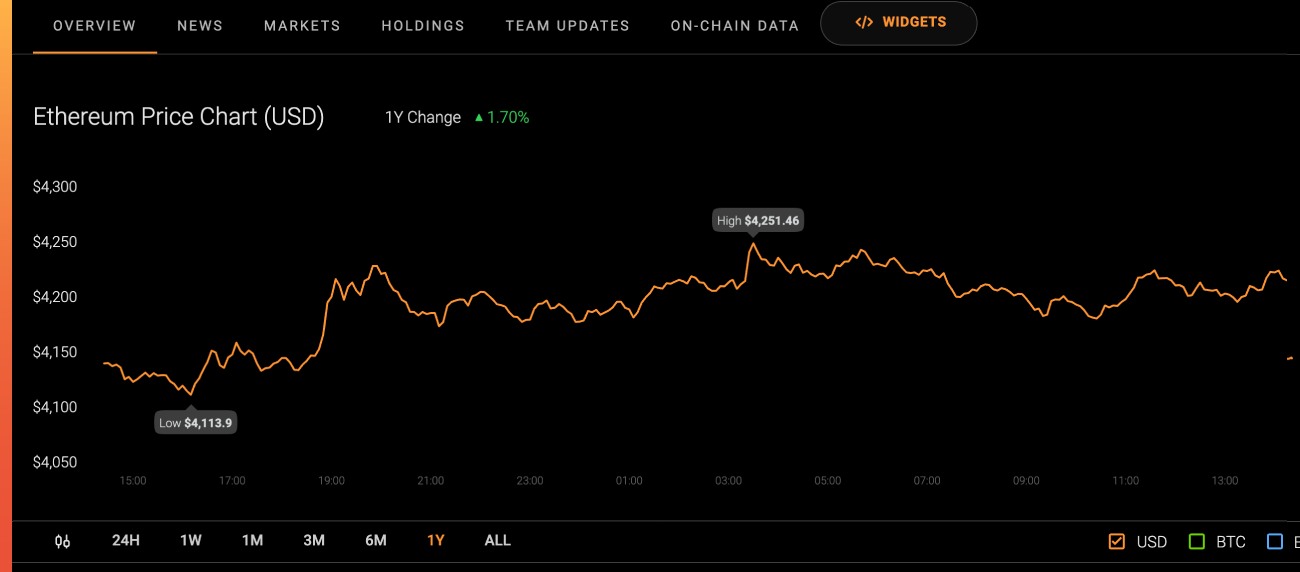Click the 1Y Change label

point(423,117)
